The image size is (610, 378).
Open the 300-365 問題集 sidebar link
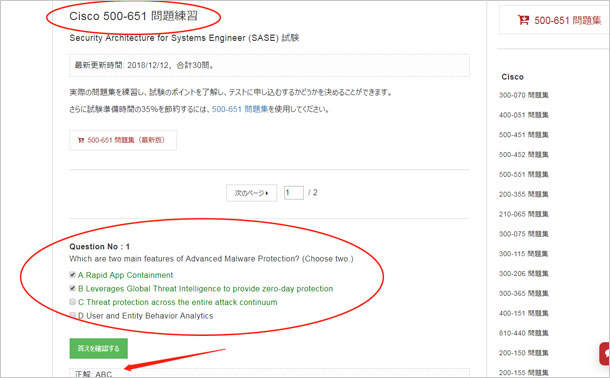coord(524,294)
